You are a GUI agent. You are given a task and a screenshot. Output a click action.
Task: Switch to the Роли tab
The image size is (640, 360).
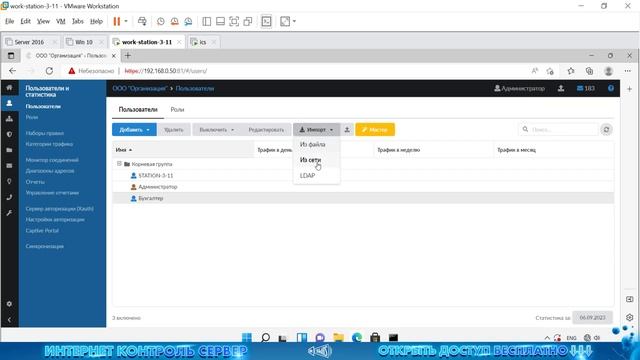pos(177,109)
